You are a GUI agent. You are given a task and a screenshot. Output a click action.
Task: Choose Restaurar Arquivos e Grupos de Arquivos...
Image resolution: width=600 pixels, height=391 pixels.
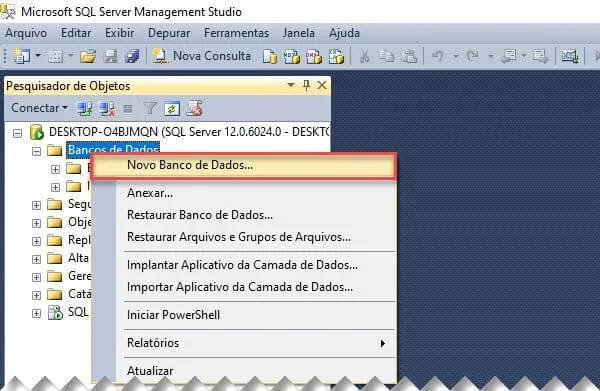(x=243, y=237)
